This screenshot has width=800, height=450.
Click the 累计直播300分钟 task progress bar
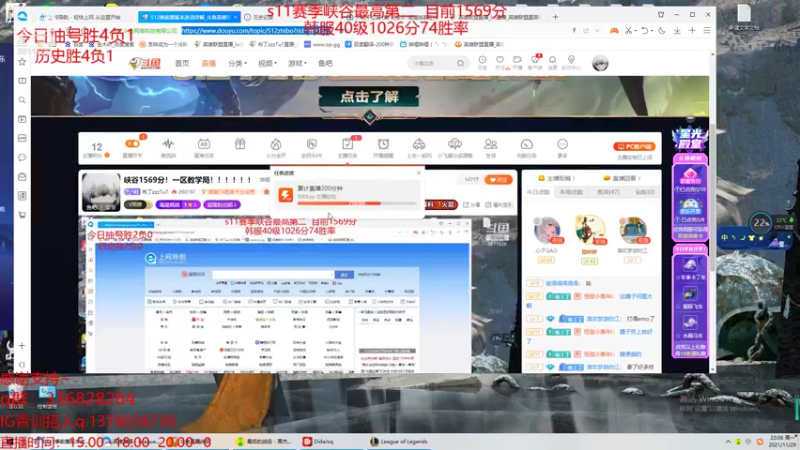[357, 203]
